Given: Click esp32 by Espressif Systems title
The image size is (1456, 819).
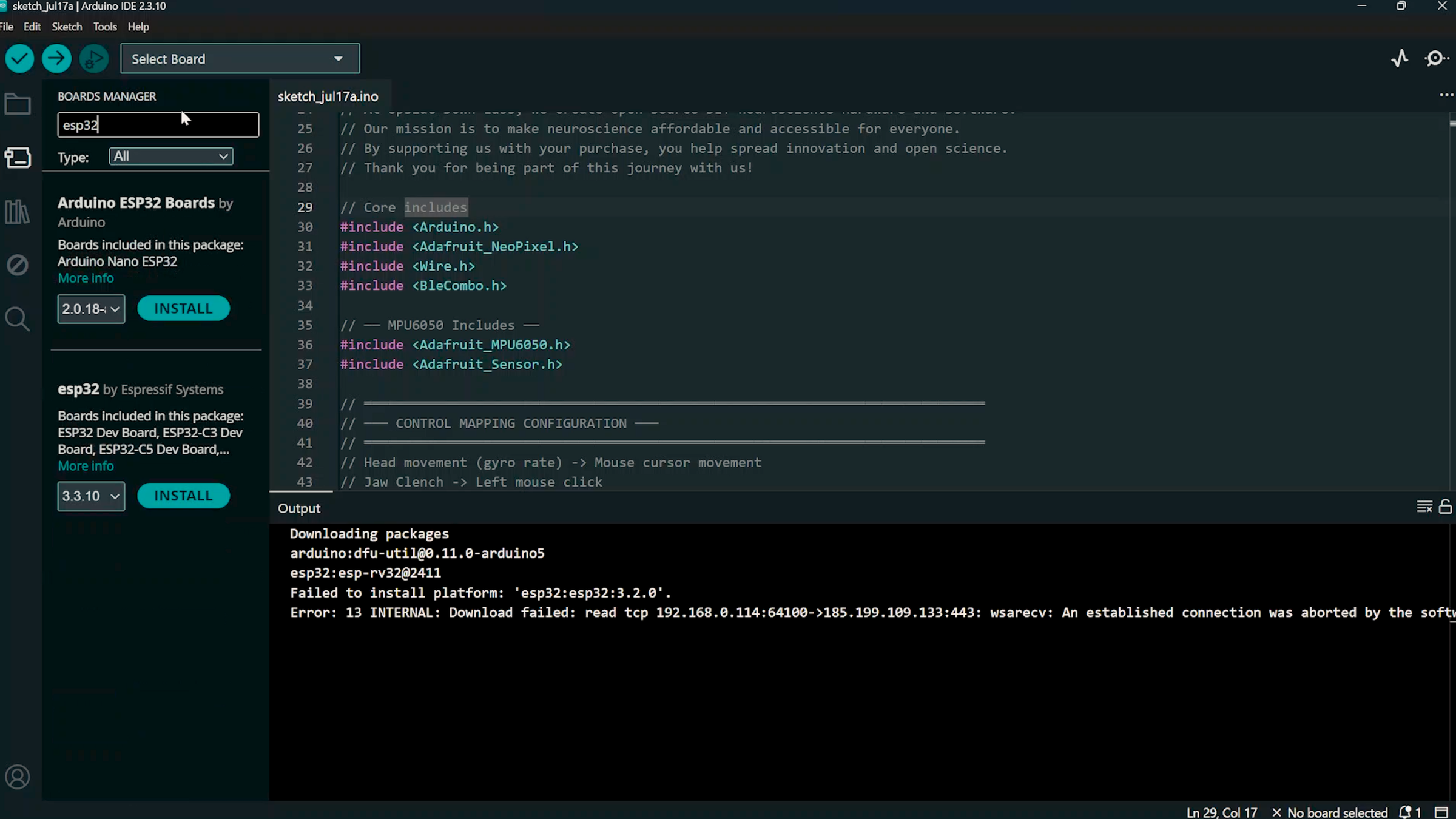Looking at the screenshot, I should pos(140,389).
